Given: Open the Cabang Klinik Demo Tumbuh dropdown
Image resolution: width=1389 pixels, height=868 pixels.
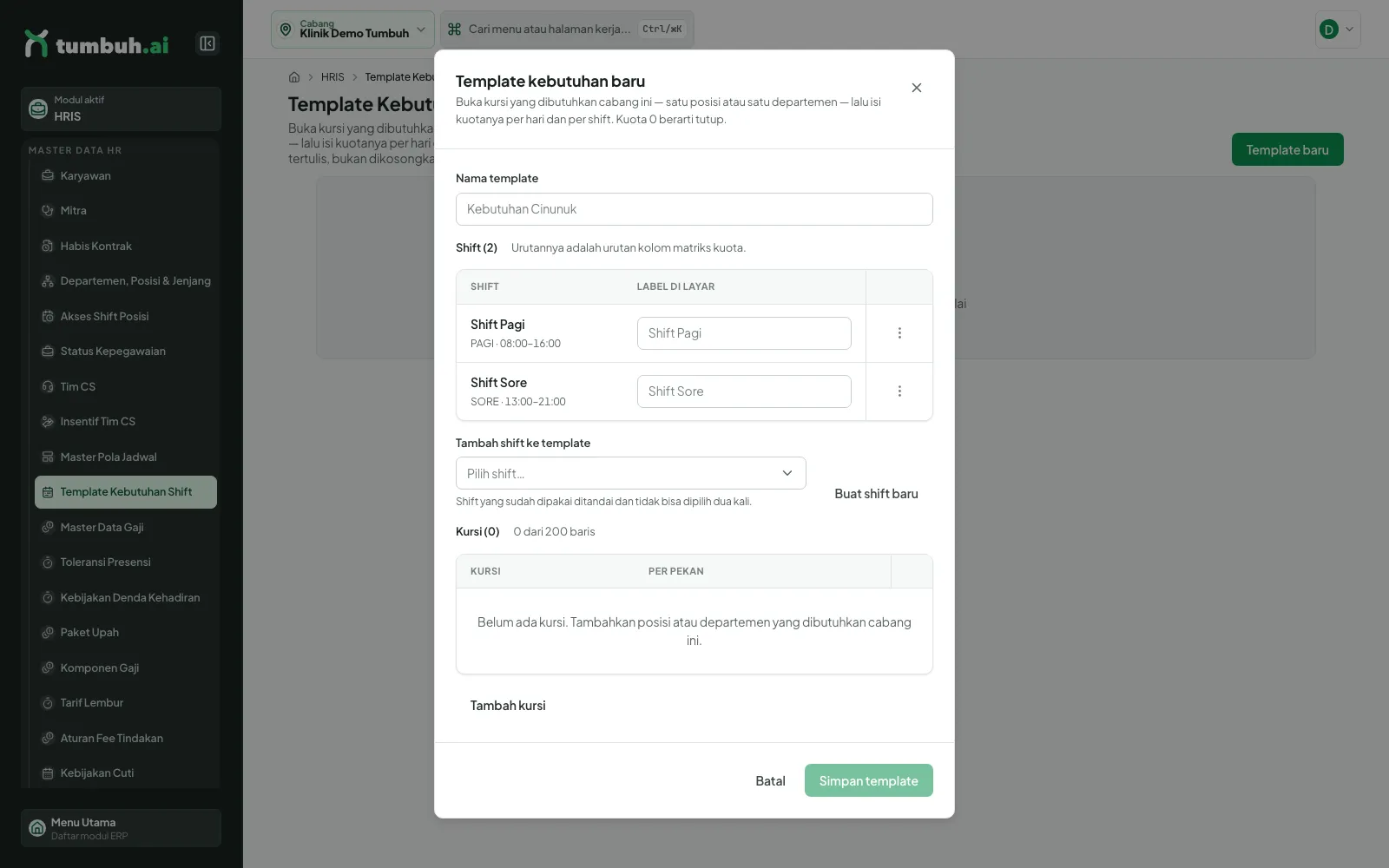Looking at the screenshot, I should pyautogui.click(x=352, y=30).
